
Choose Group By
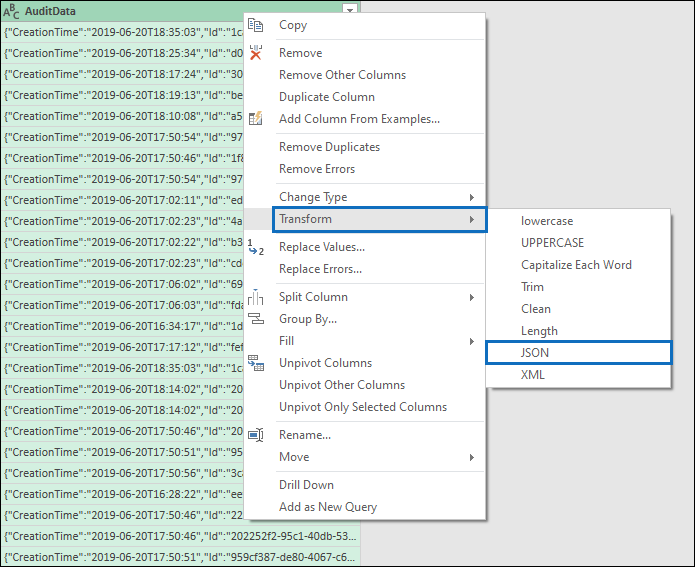click(364, 319)
